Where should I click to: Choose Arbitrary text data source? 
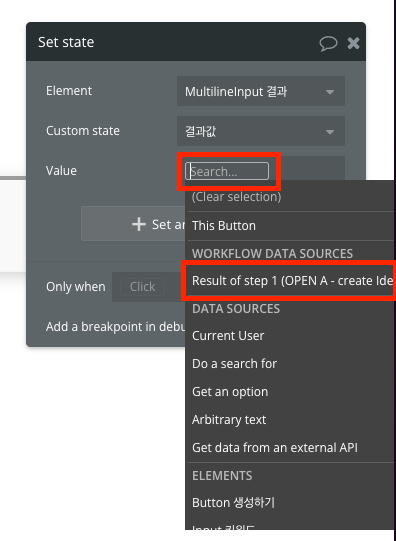coord(229,420)
